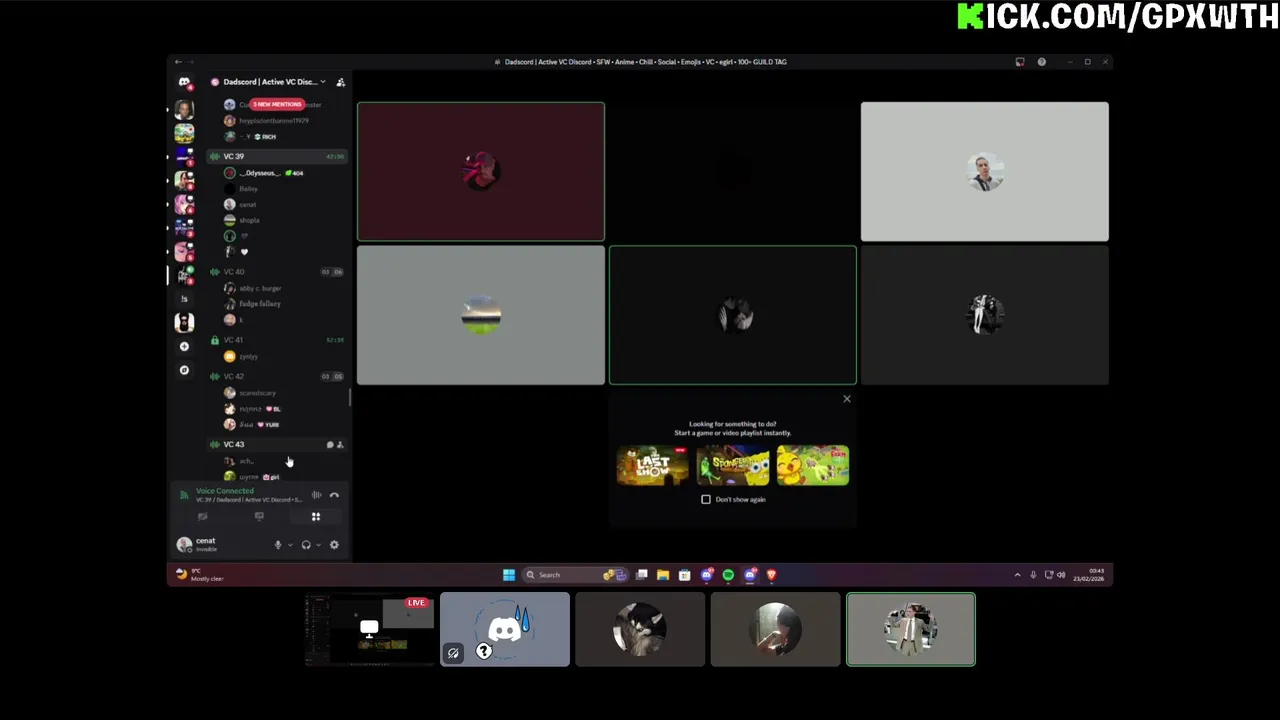This screenshot has height=720, width=1280.
Task: Open Discord help icon in title bar
Action: coord(1042,62)
